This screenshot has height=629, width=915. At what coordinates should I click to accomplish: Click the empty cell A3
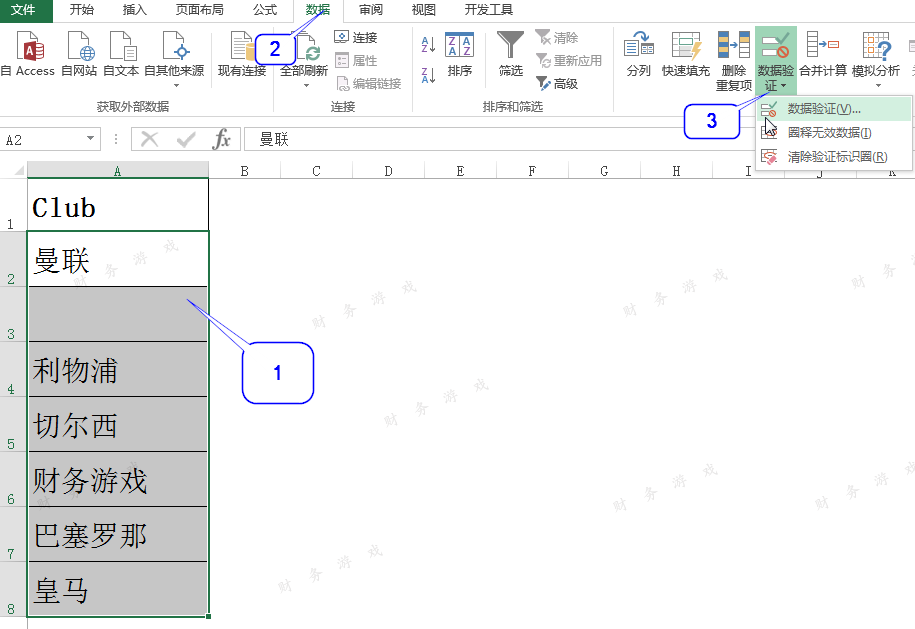coord(117,314)
